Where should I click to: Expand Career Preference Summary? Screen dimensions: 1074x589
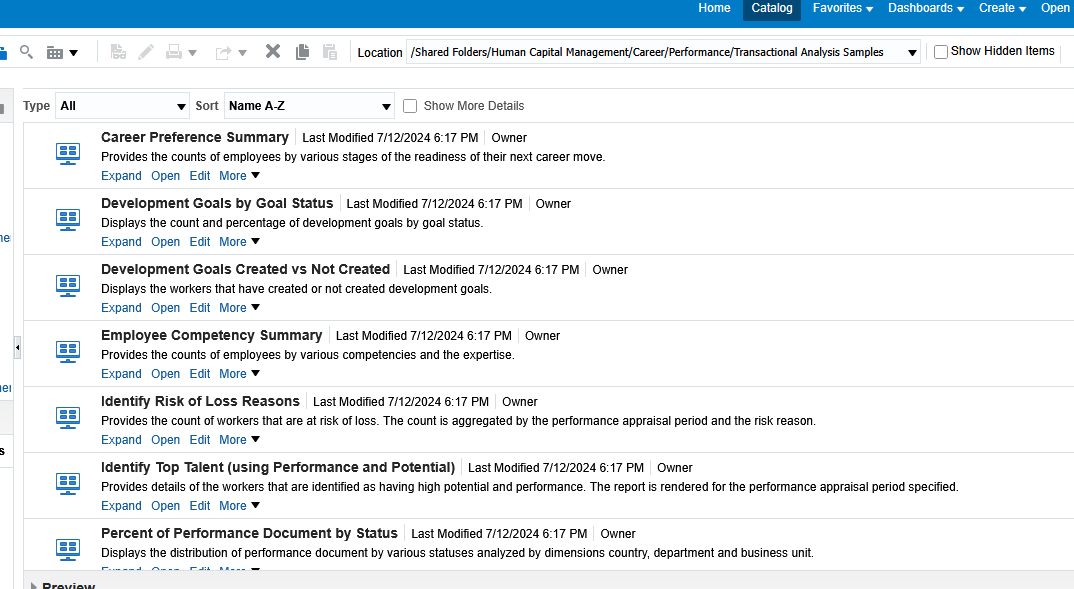tap(121, 176)
